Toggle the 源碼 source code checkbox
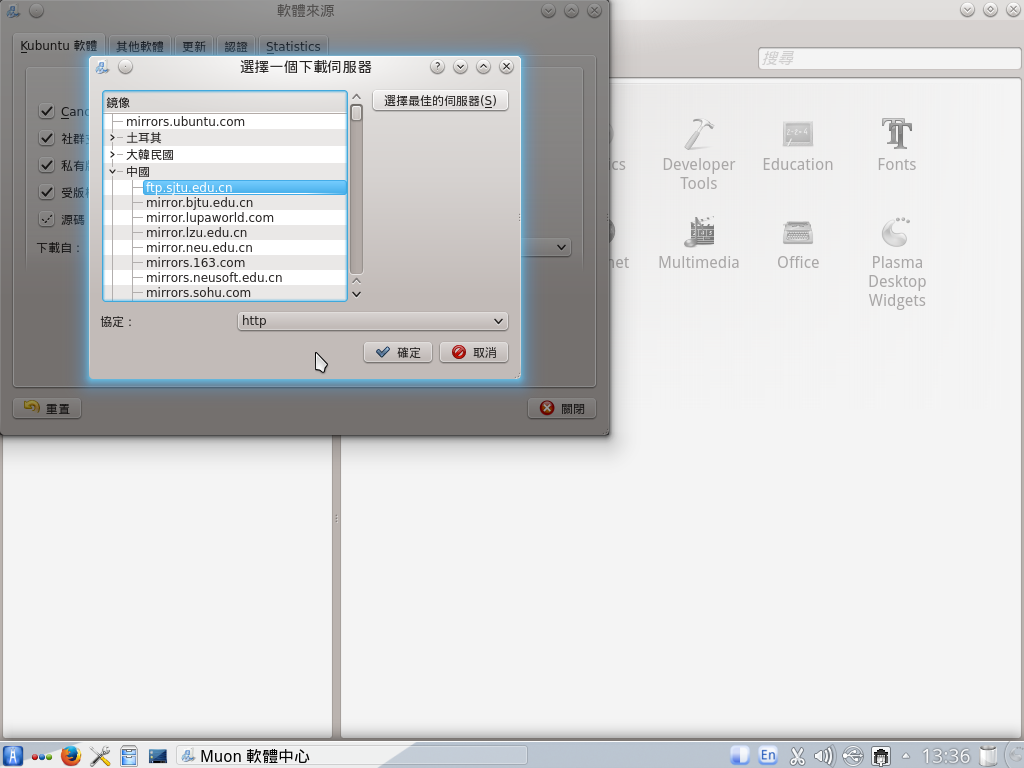This screenshot has width=1024, height=768. click(46, 219)
